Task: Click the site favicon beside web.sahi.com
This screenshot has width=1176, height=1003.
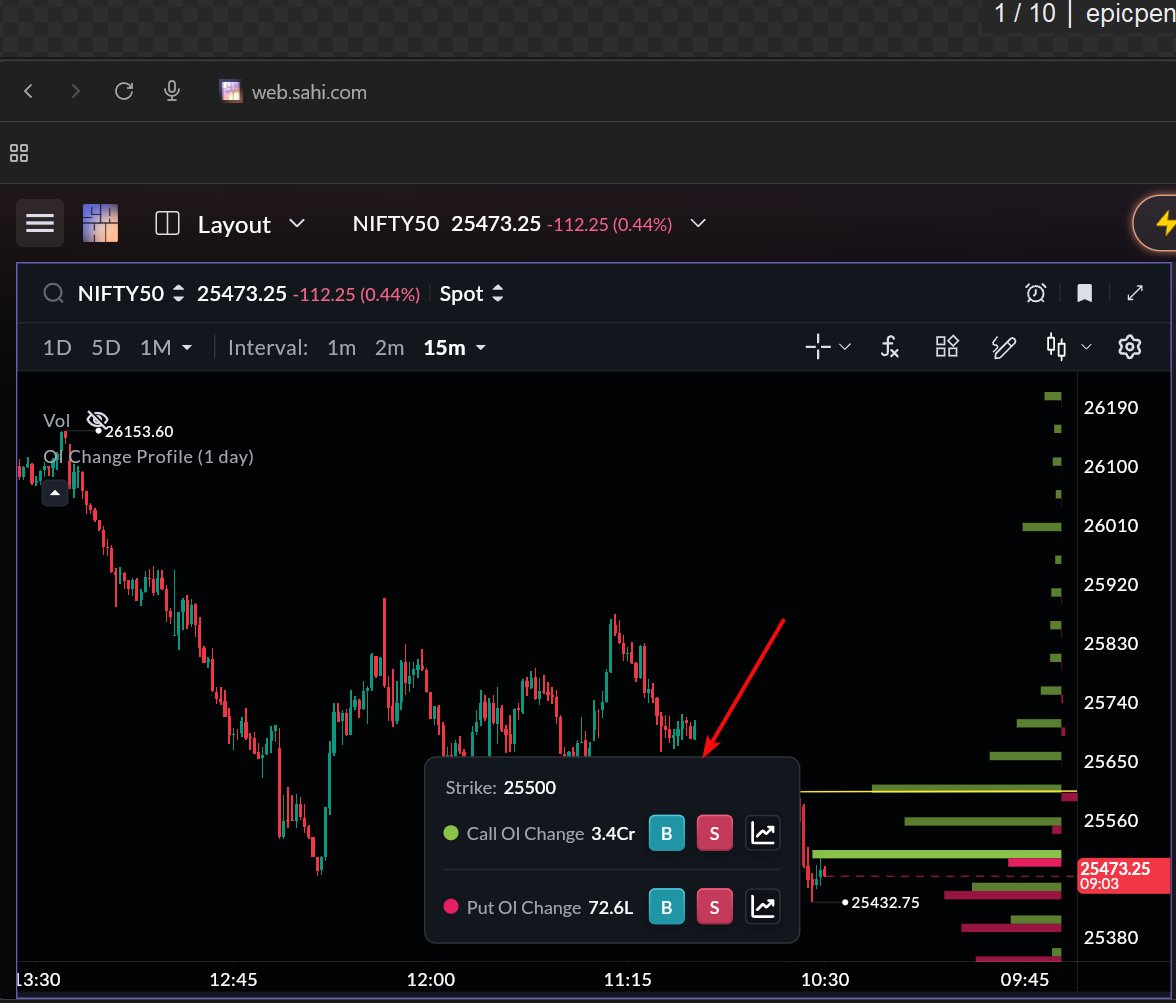Action: coord(231,92)
